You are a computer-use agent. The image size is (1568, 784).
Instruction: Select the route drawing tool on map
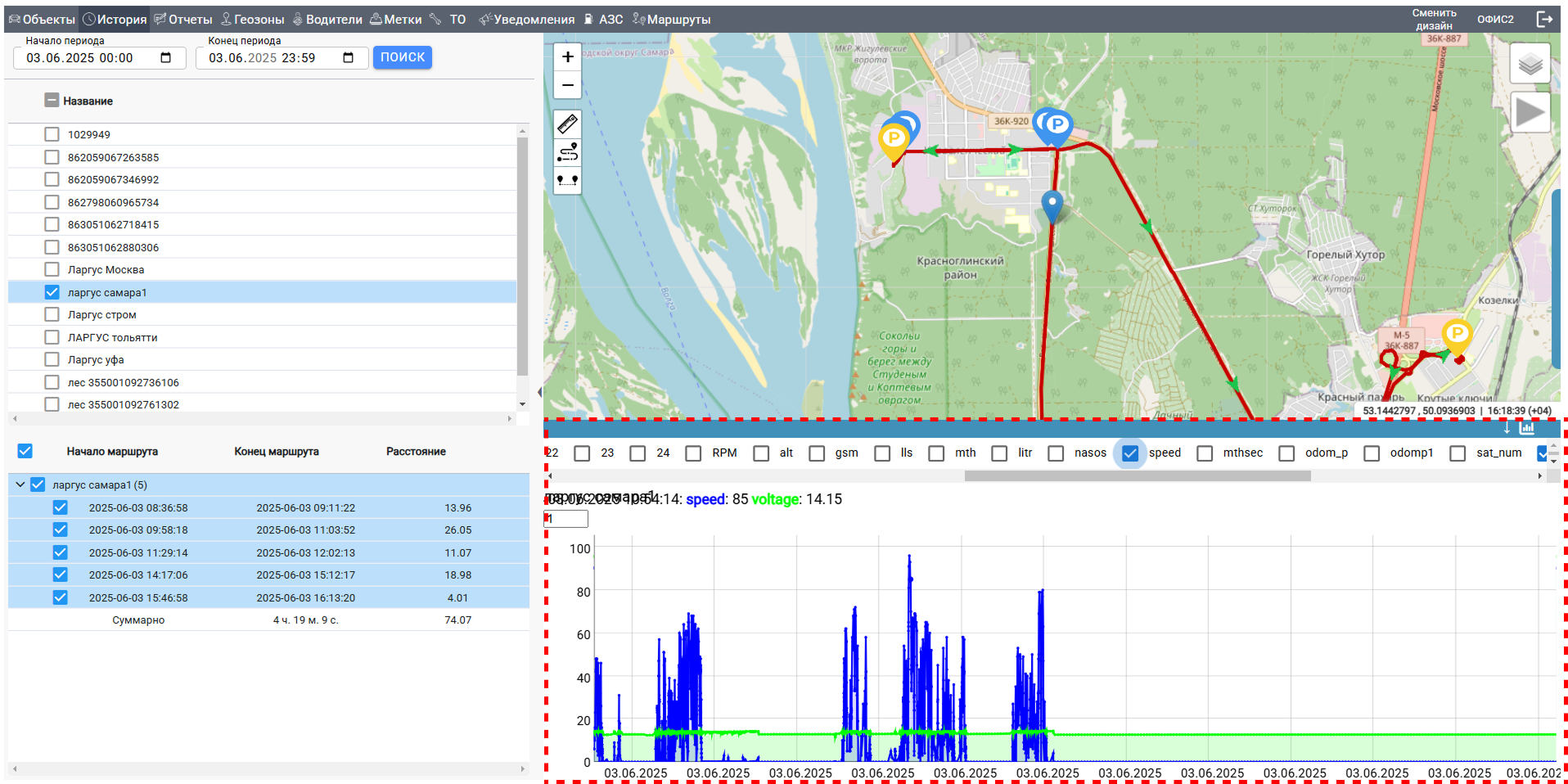[567, 152]
